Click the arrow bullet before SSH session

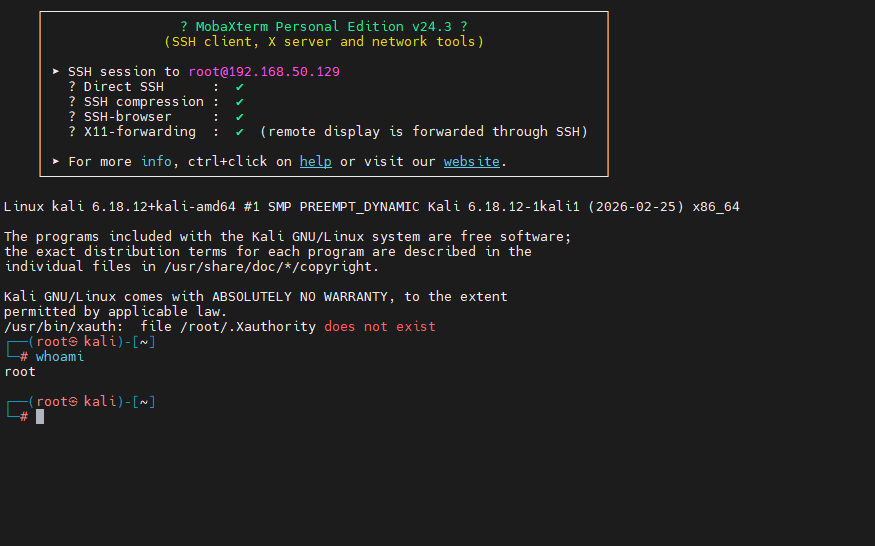click(x=56, y=72)
